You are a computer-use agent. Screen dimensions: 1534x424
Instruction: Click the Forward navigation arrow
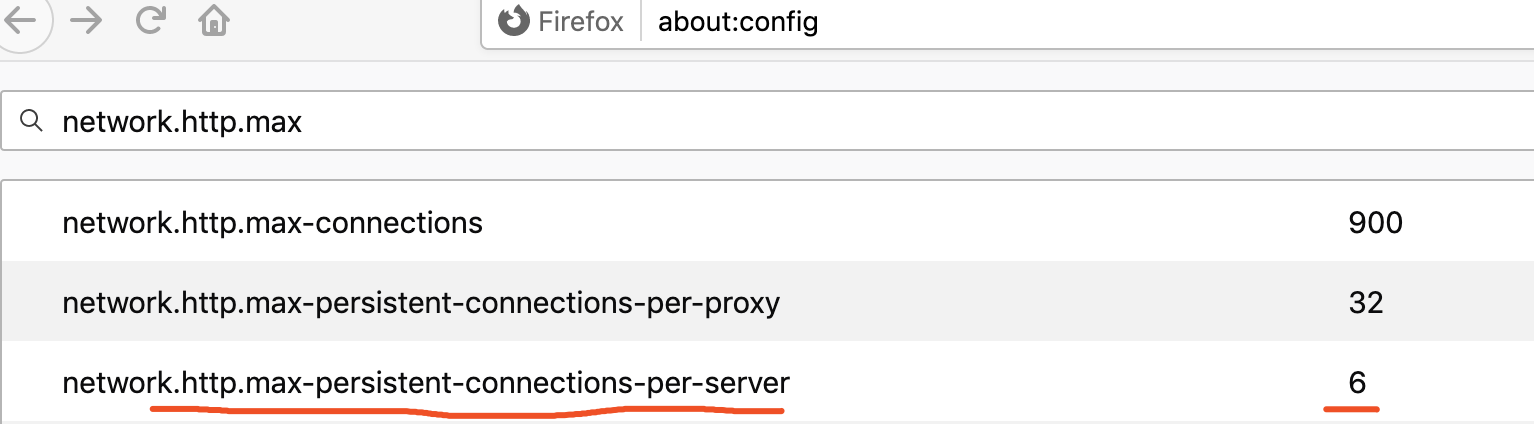pyautogui.click(x=88, y=21)
